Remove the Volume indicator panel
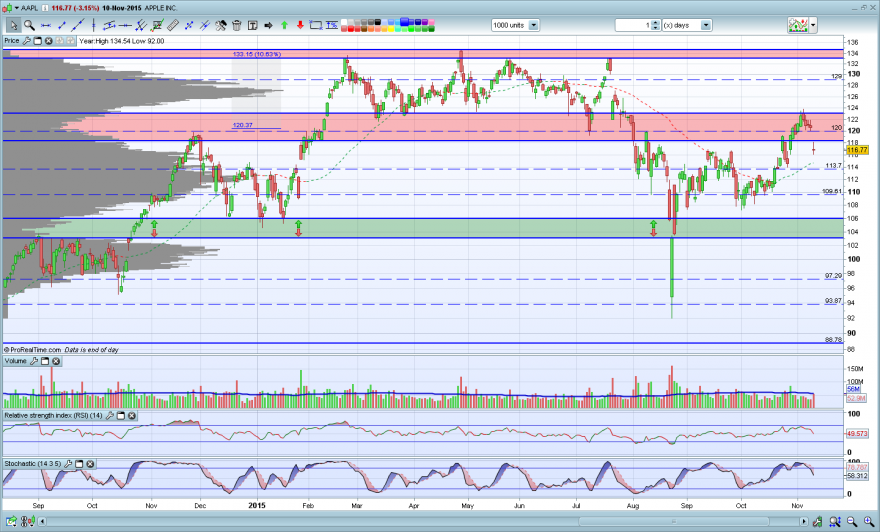 (x=56, y=361)
